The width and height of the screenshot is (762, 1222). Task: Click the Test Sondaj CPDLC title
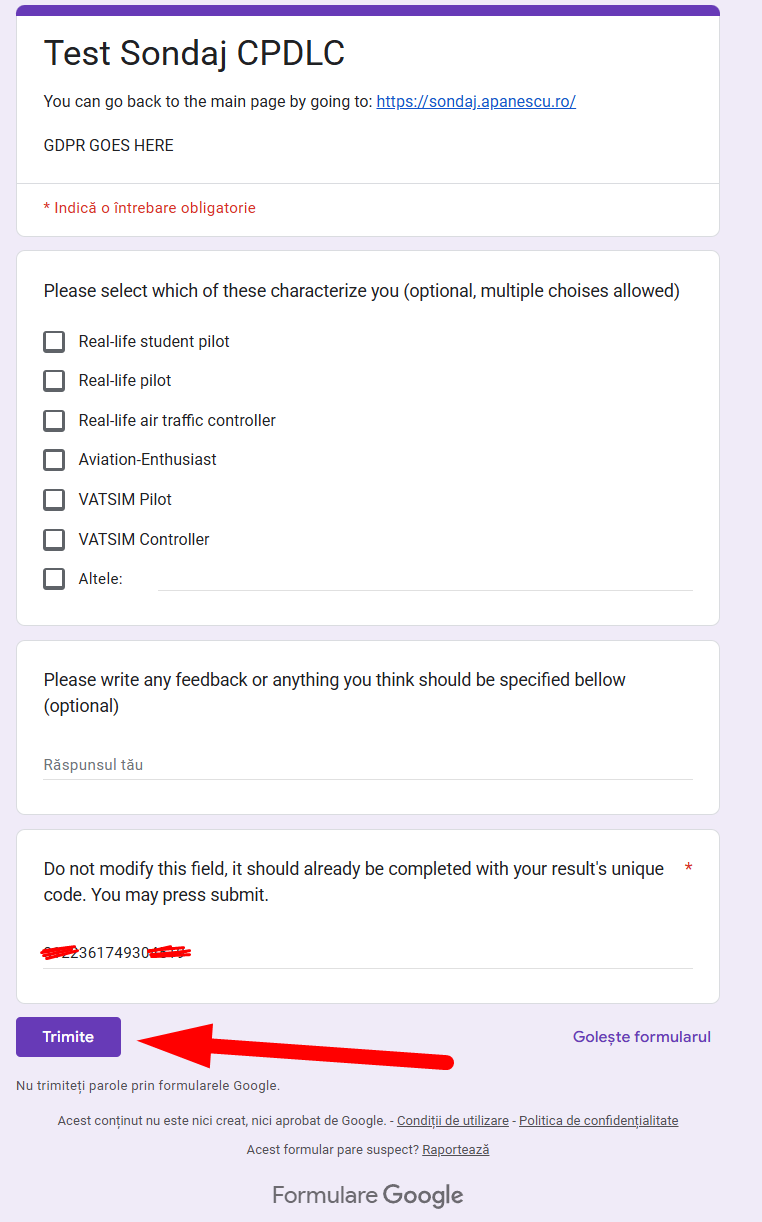click(x=194, y=53)
